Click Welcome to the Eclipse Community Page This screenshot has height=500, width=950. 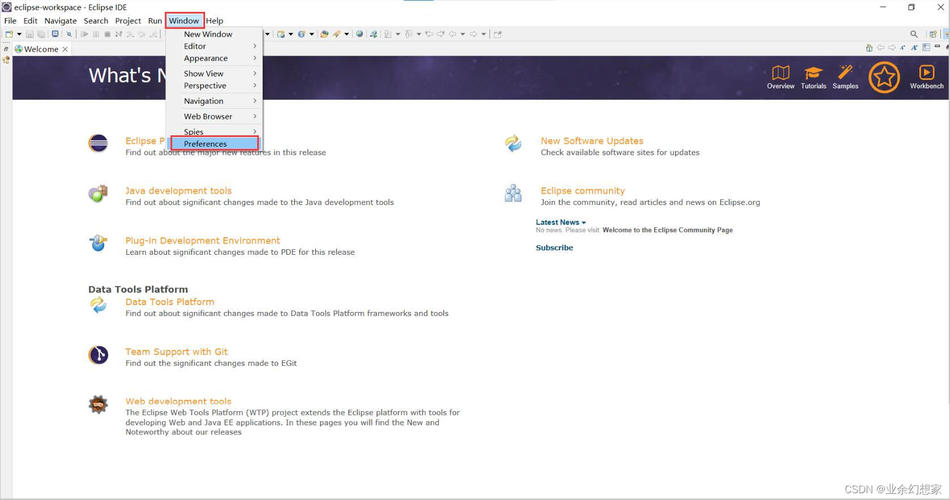[x=668, y=230]
